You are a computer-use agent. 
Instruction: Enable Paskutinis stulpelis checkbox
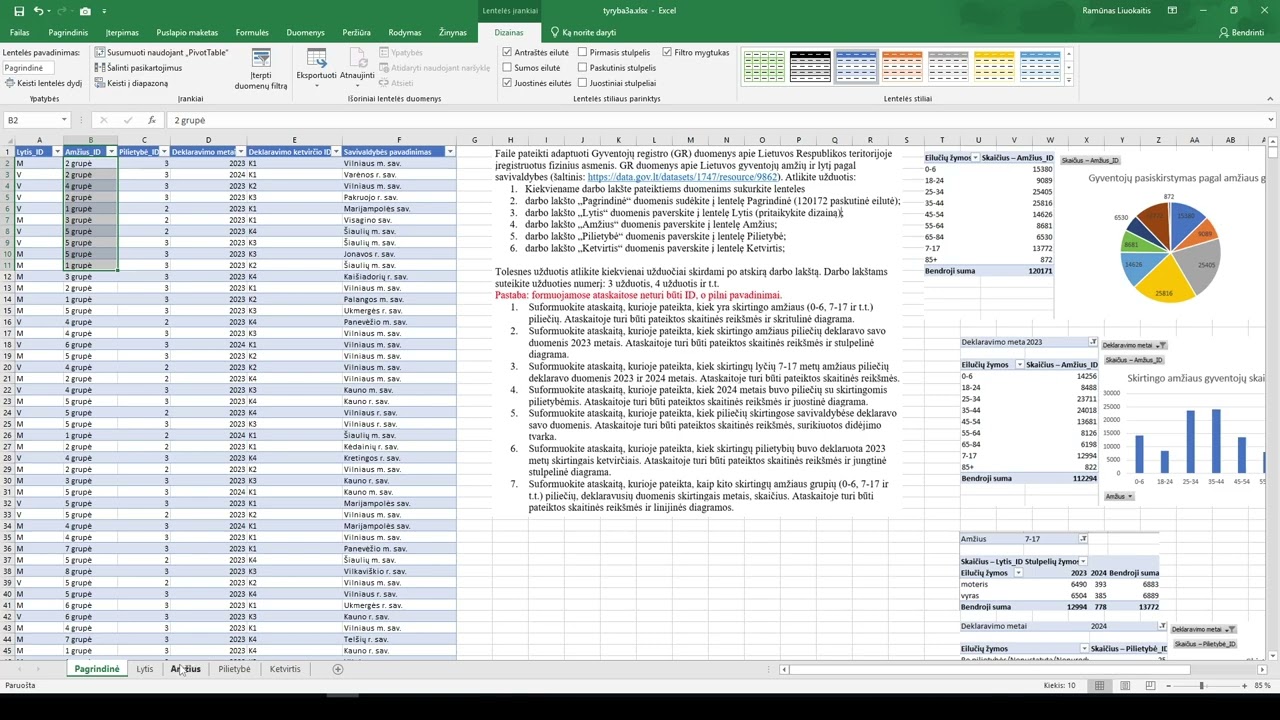tap(583, 68)
